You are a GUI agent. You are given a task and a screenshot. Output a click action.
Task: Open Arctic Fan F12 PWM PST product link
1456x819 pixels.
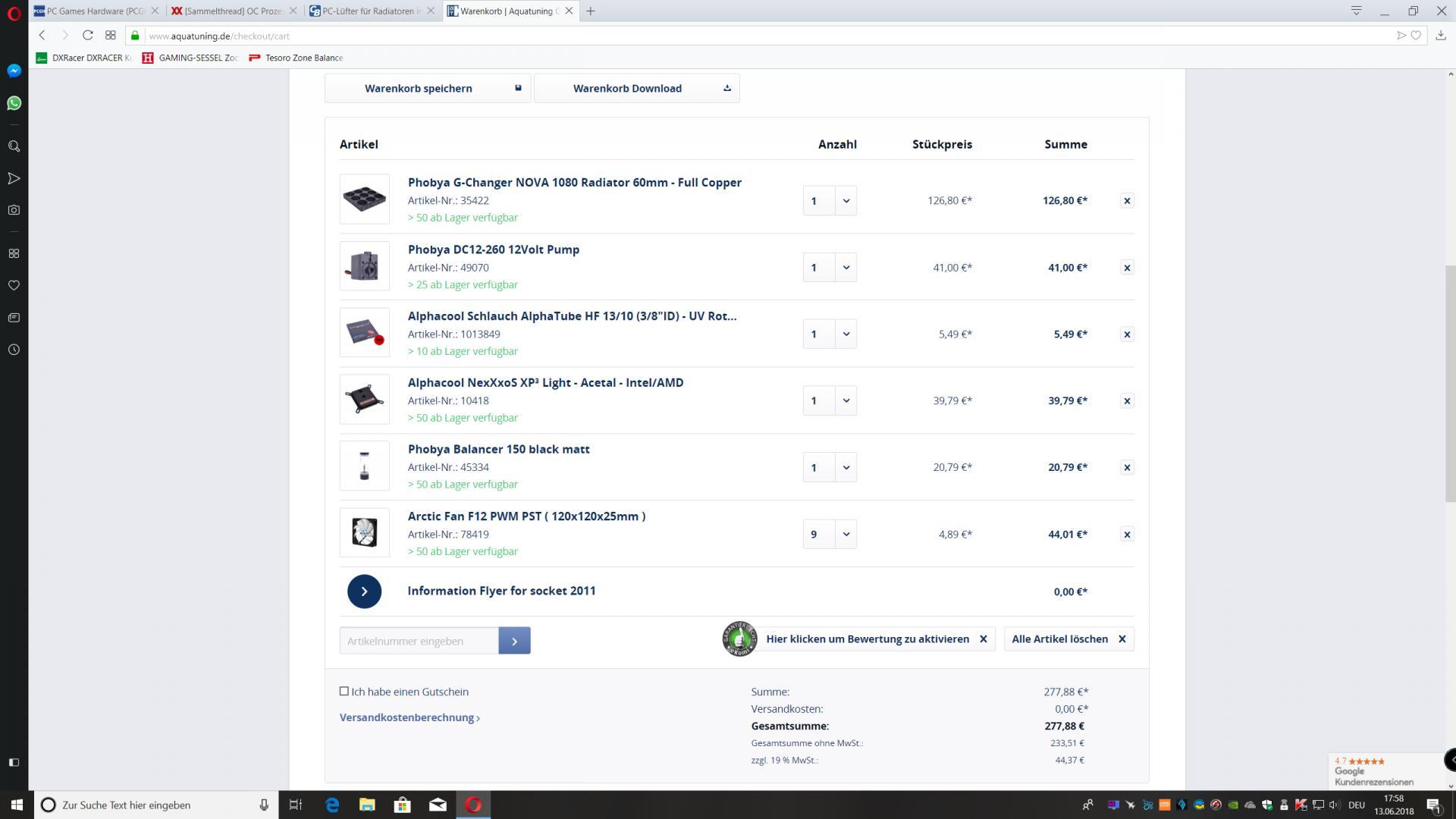(x=526, y=516)
